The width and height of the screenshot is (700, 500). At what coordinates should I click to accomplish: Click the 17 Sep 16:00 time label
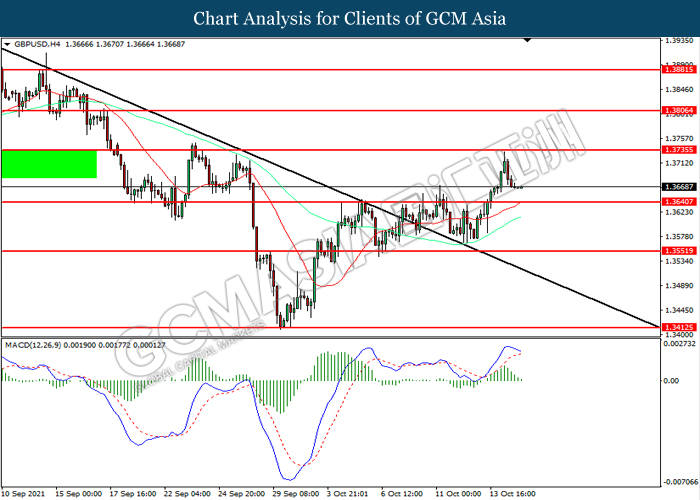tap(133, 494)
